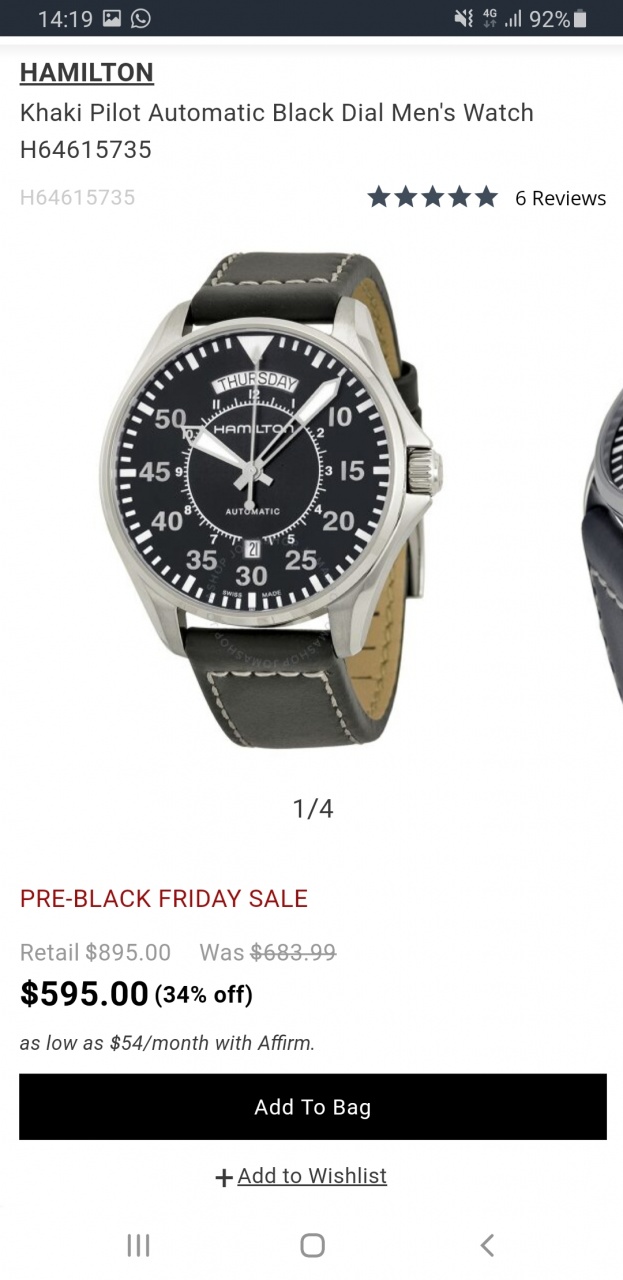Open the HAMILTON brand link
The height and width of the screenshot is (1280, 623).
pyautogui.click(x=87, y=72)
